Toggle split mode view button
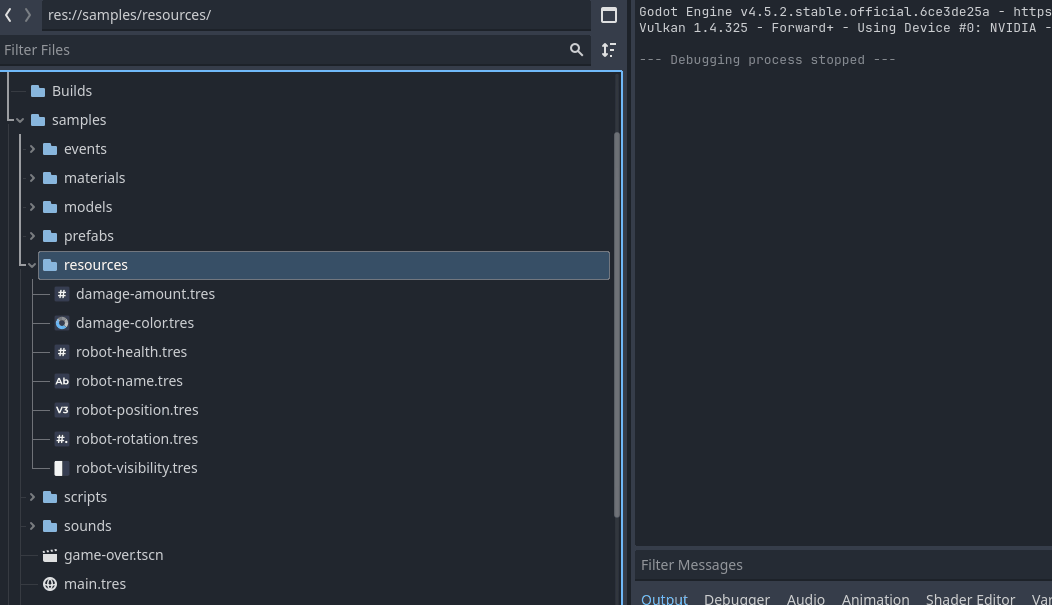 pyautogui.click(x=609, y=15)
